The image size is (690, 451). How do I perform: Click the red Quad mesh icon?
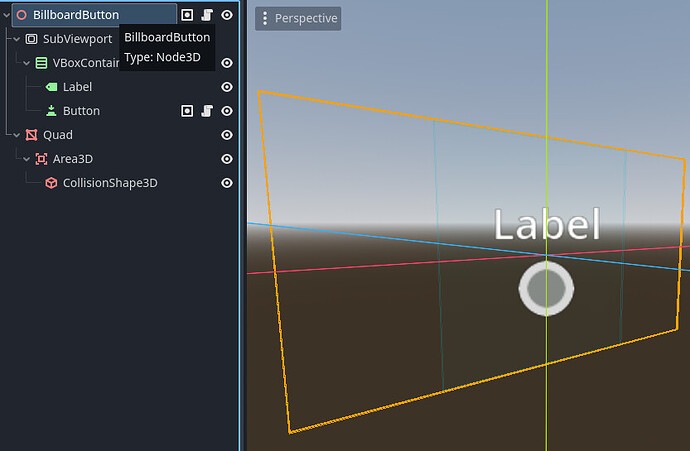tap(31, 135)
